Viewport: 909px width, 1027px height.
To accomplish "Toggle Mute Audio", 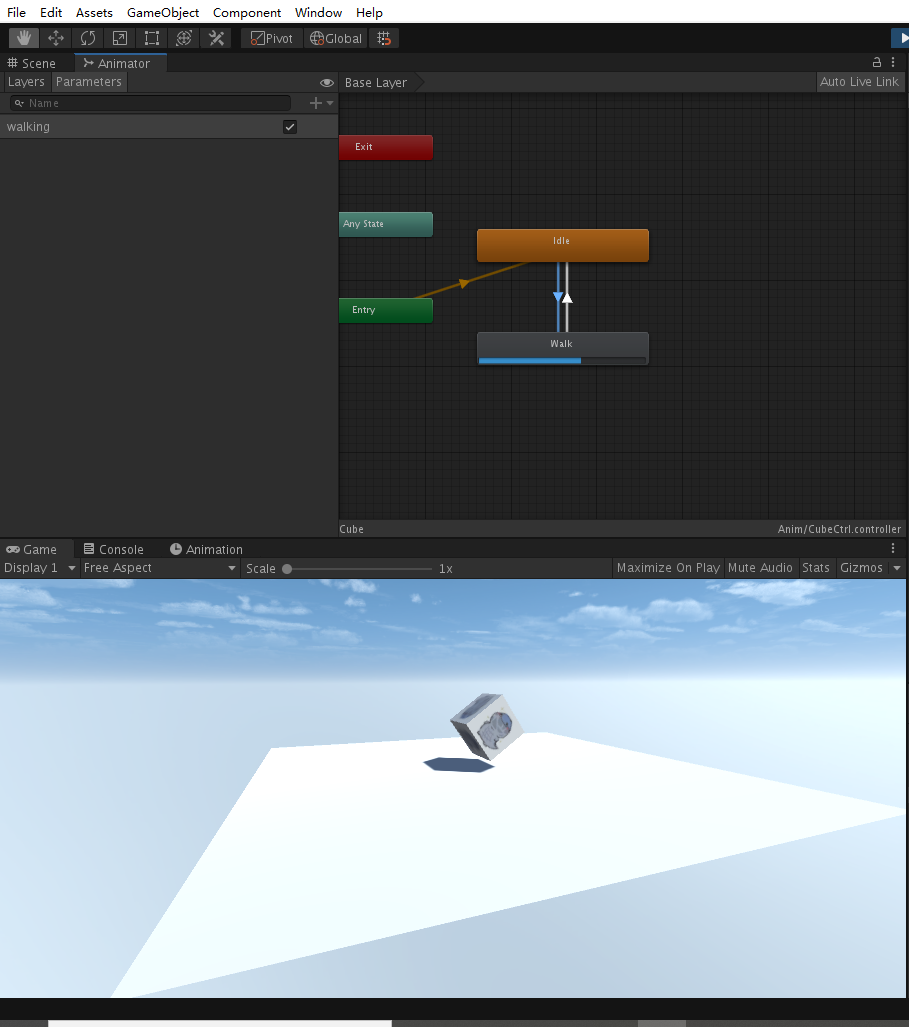I will pos(760,568).
